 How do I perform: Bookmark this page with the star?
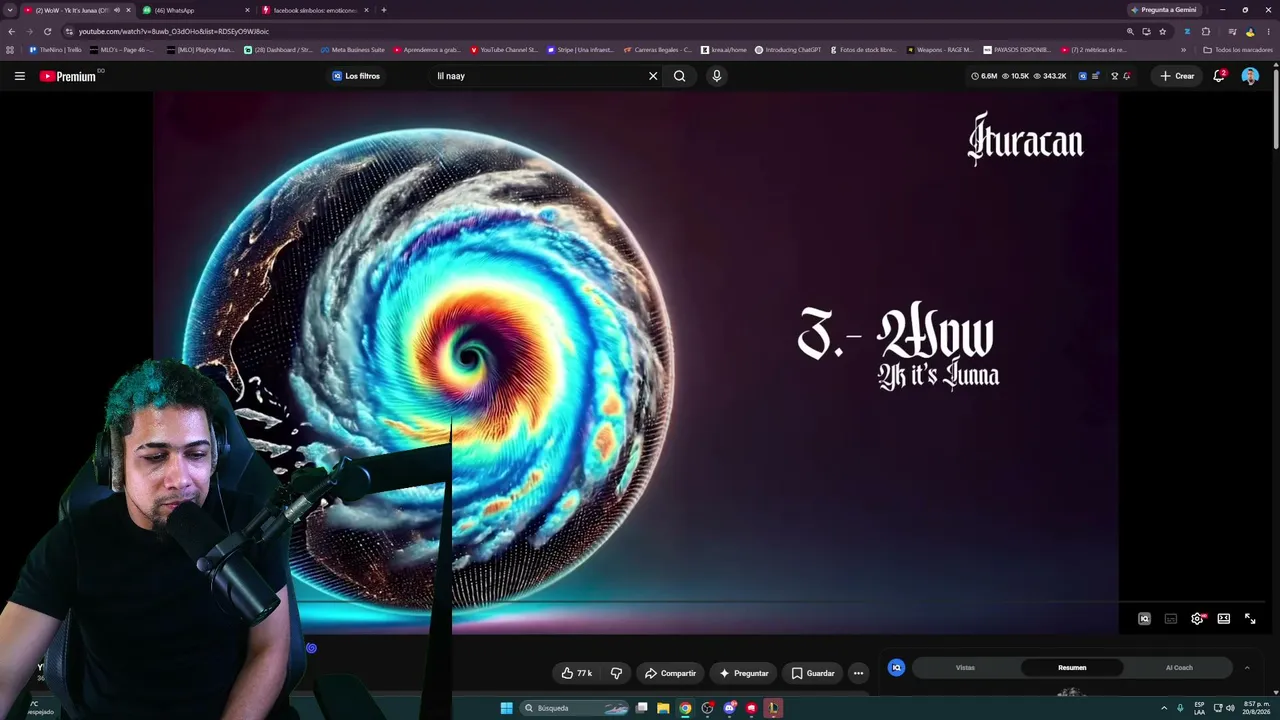tap(1162, 32)
